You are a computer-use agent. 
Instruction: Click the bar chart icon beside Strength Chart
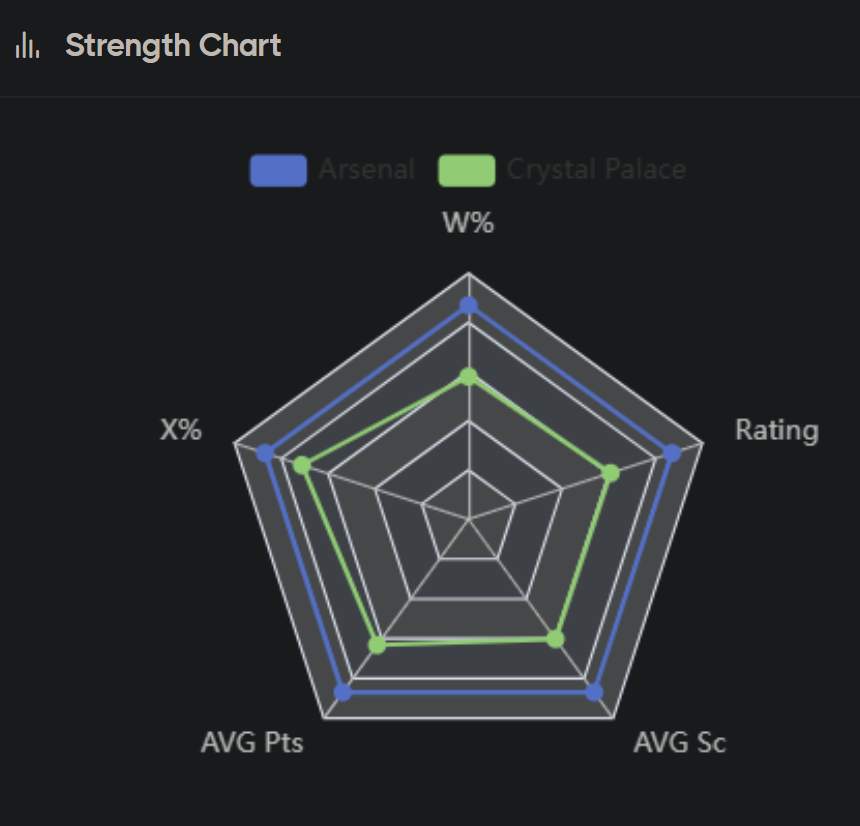tap(27, 46)
